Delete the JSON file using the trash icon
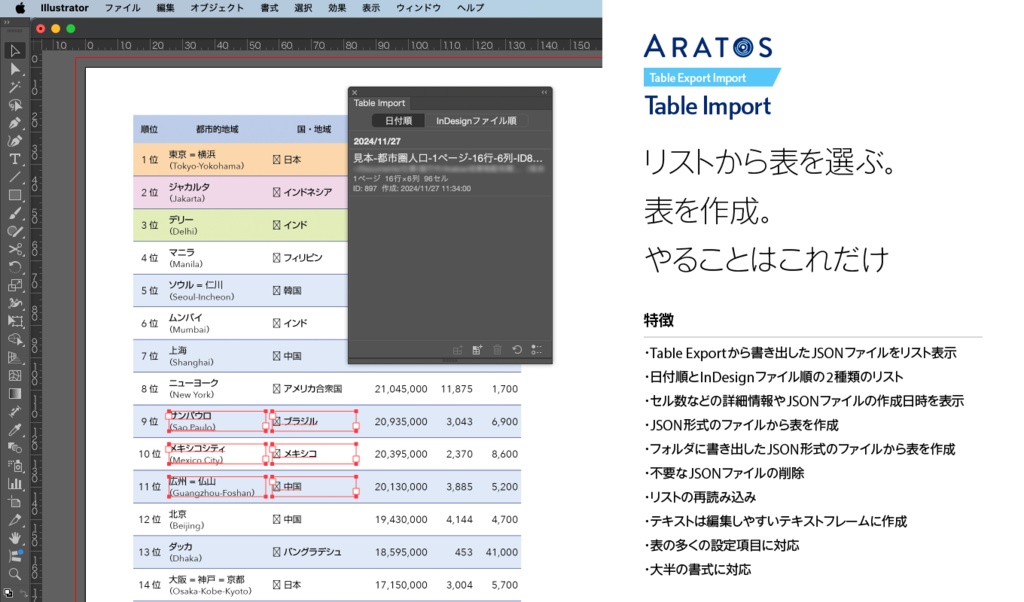The image size is (1024, 602). click(x=498, y=350)
